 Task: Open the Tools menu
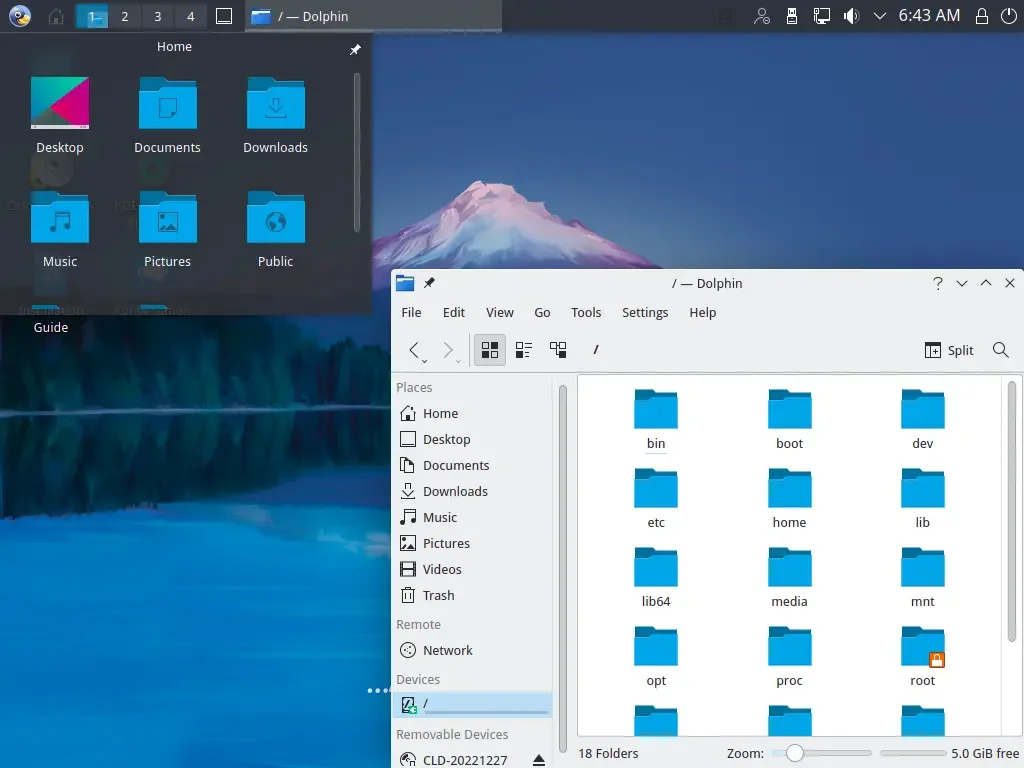pyautogui.click(x=586, y=312)
